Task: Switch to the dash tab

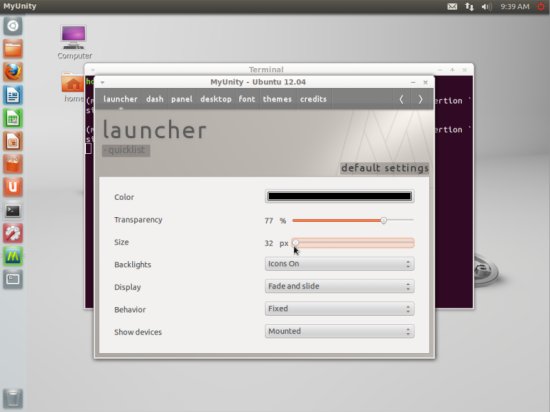Action: (x=155, y=99)
